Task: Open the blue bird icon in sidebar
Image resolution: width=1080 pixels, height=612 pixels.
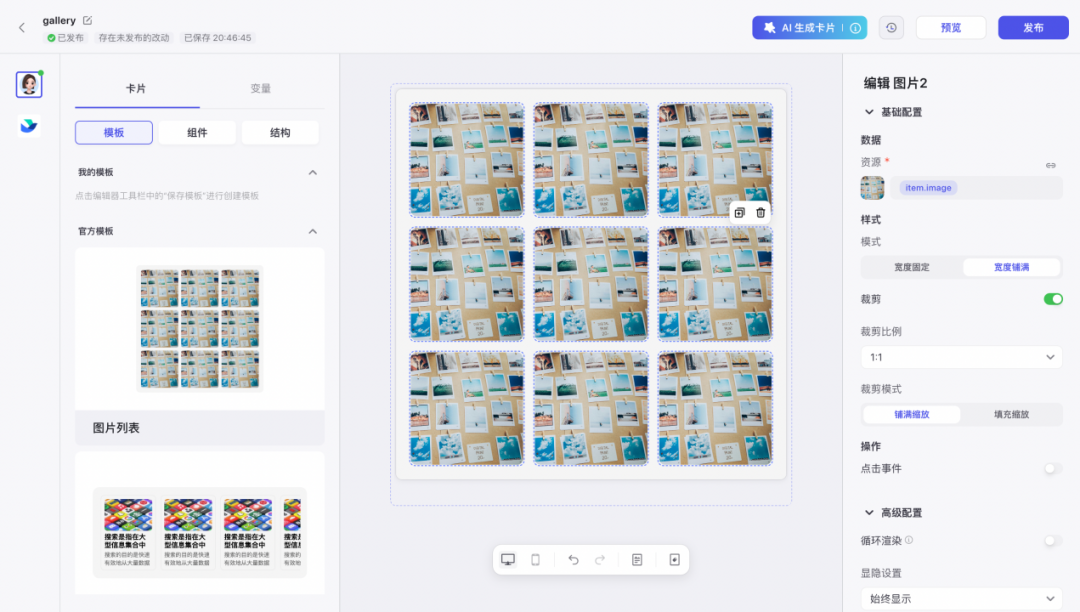Action: [29, 126]
